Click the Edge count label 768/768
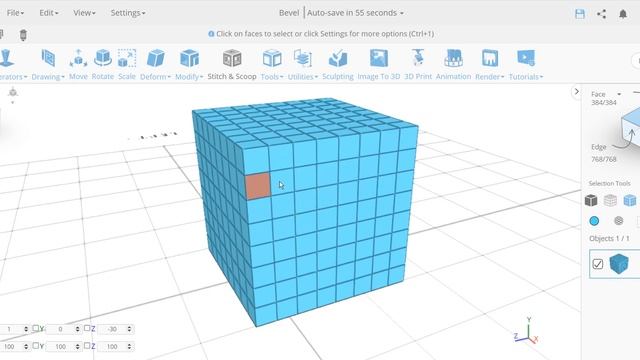Viewport: 640px width, 360px height. click(x=604, y=159)
